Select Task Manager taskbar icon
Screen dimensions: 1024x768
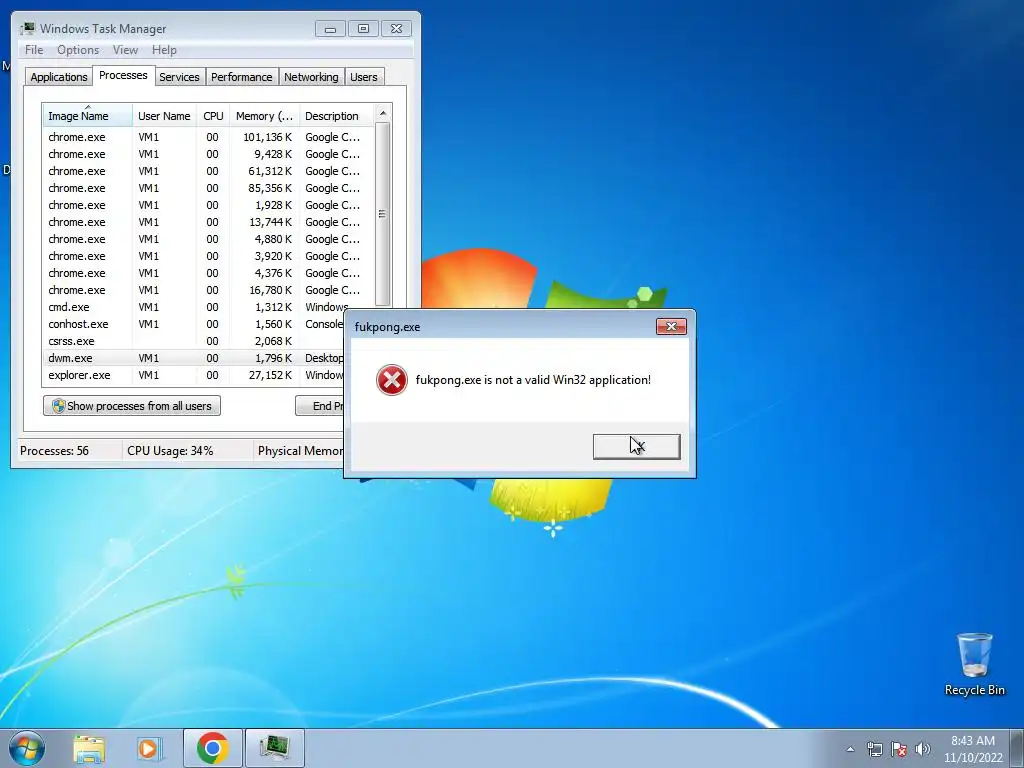click(x=274, y=748)
